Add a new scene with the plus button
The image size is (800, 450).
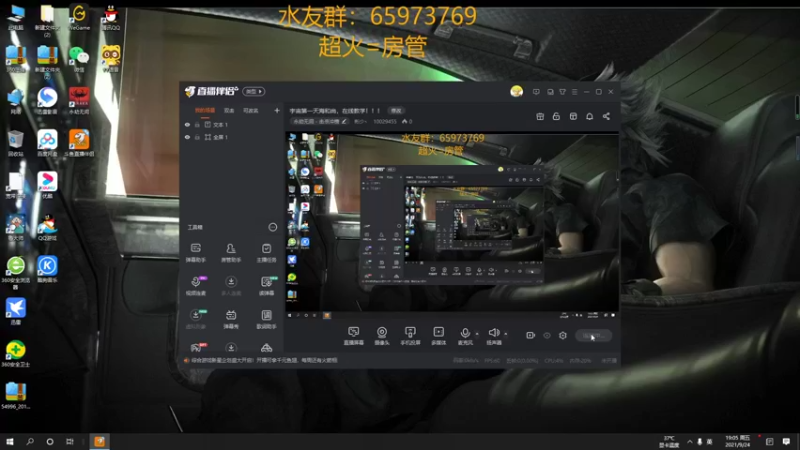click(x=277, y=110)
